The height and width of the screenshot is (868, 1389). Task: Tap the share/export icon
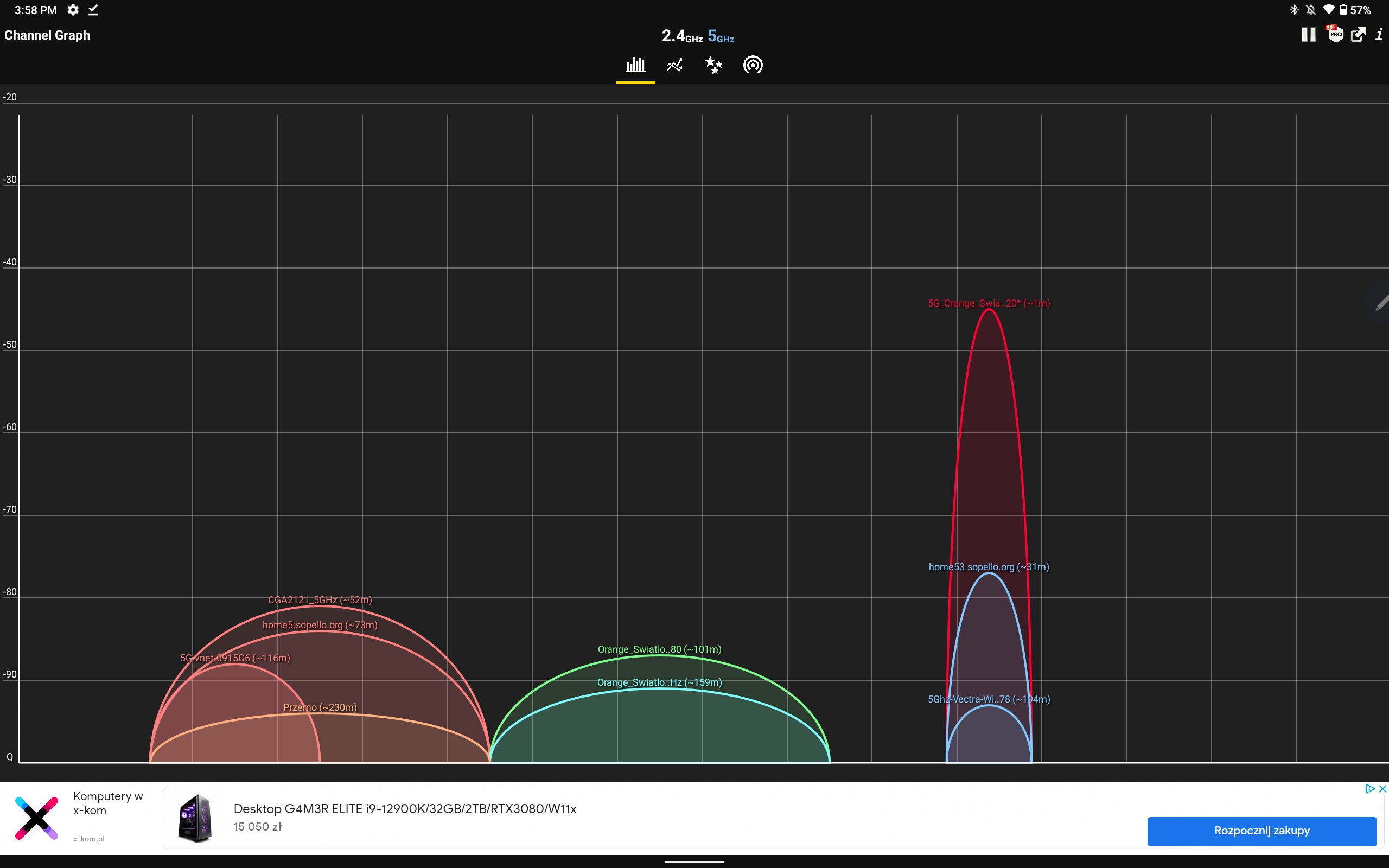tap(1358, 35)
